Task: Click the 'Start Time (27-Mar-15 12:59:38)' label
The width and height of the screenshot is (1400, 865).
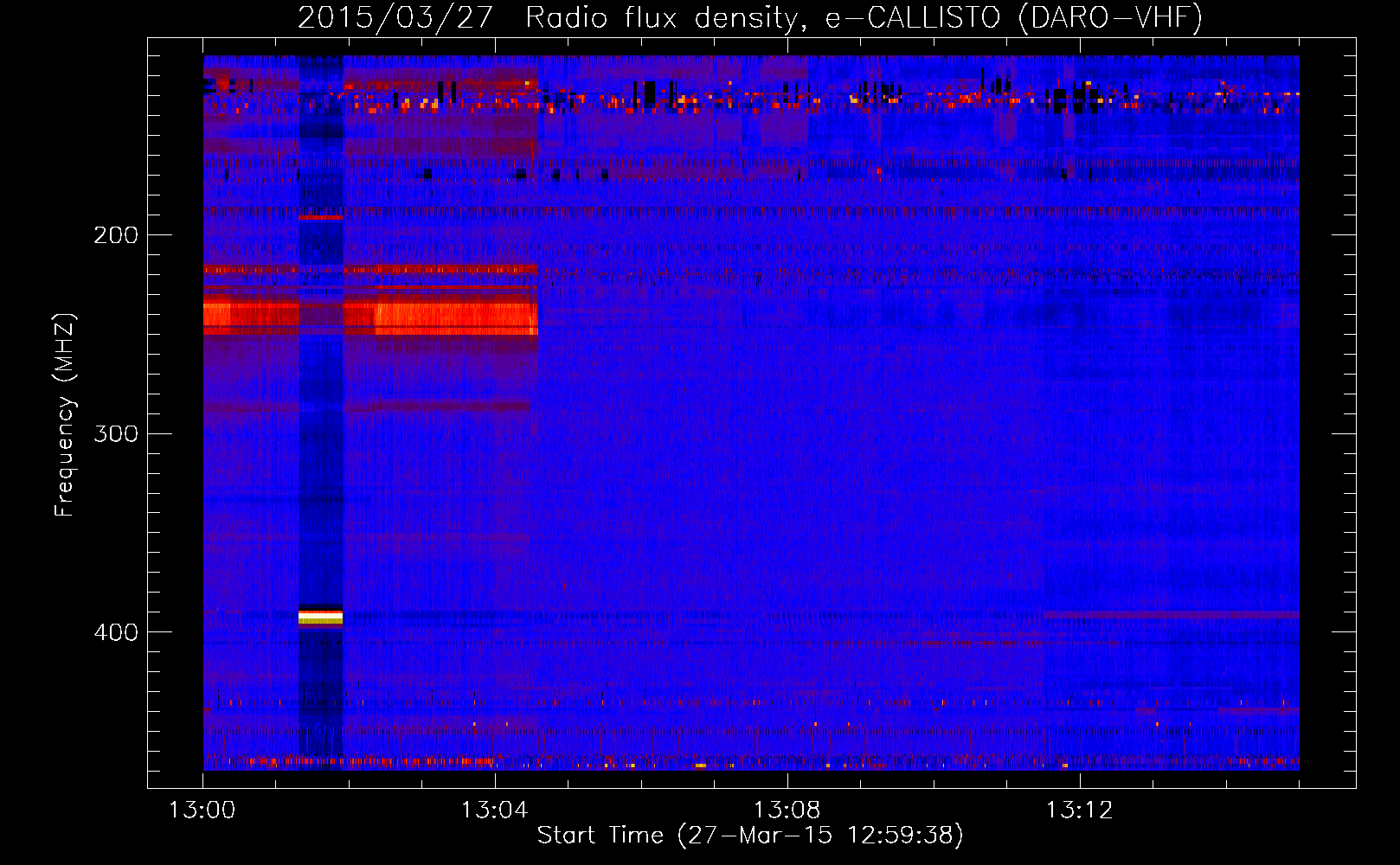Action: click(750, 836)
